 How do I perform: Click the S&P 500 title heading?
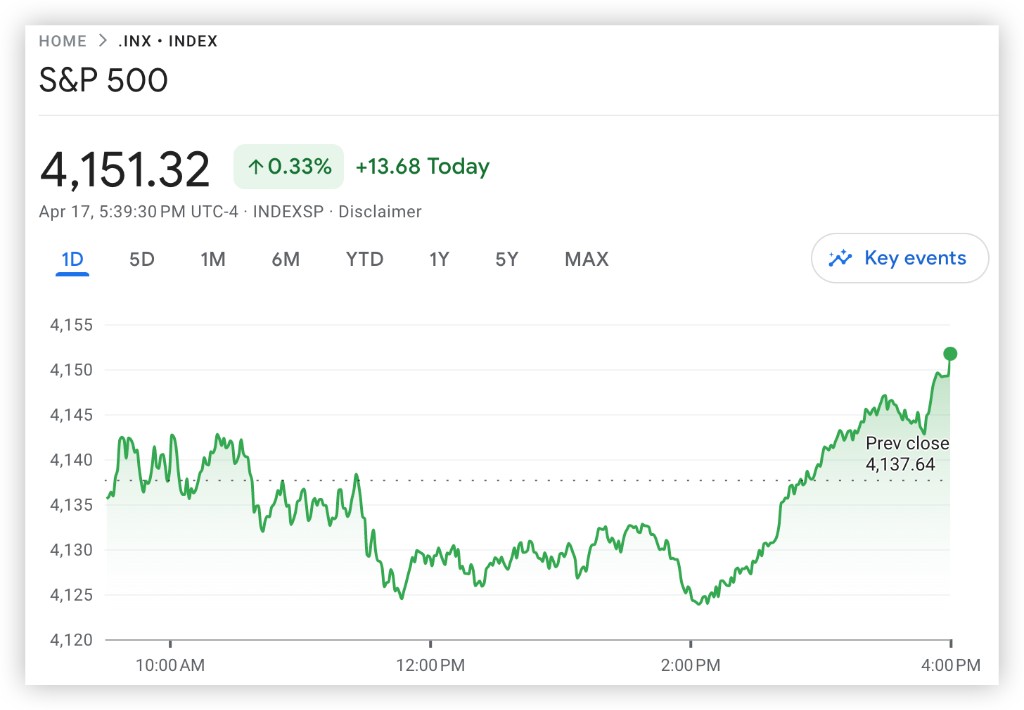click(x=103, y=81)
